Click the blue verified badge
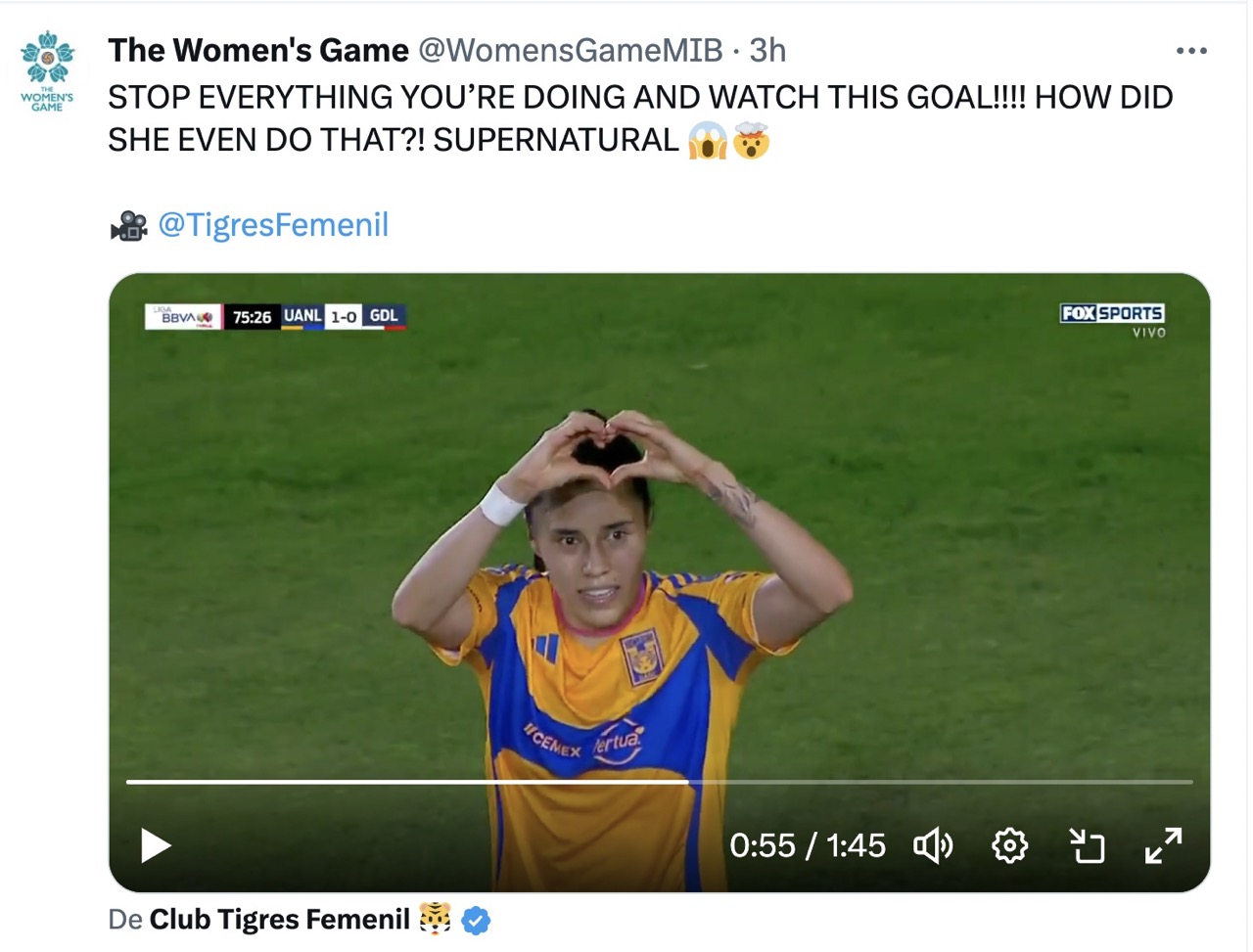The width and height of the screenshot is (1253, 952). (x=476, y=920)
